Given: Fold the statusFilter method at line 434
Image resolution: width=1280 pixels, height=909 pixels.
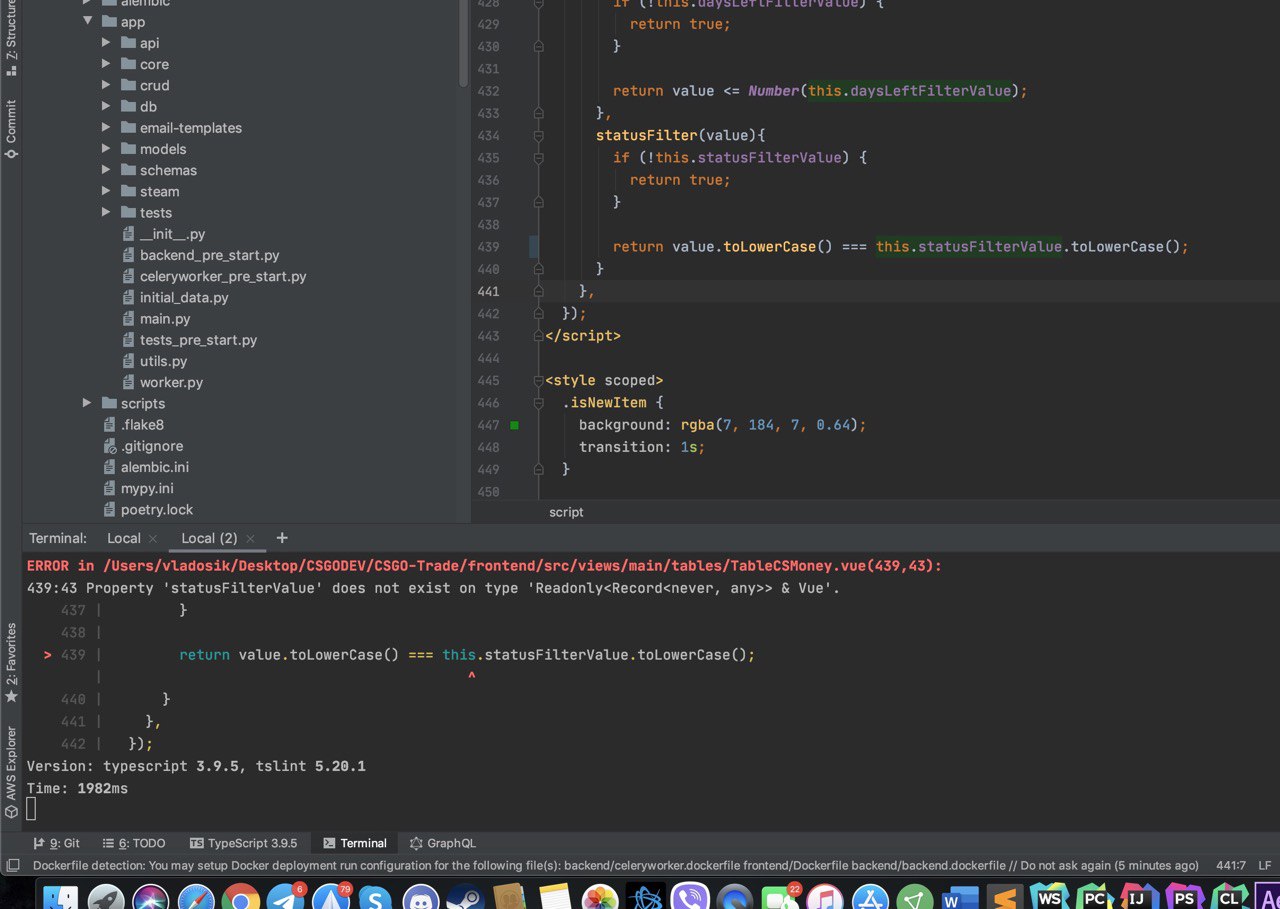Looking at the screenshot, I should [538, 135].
